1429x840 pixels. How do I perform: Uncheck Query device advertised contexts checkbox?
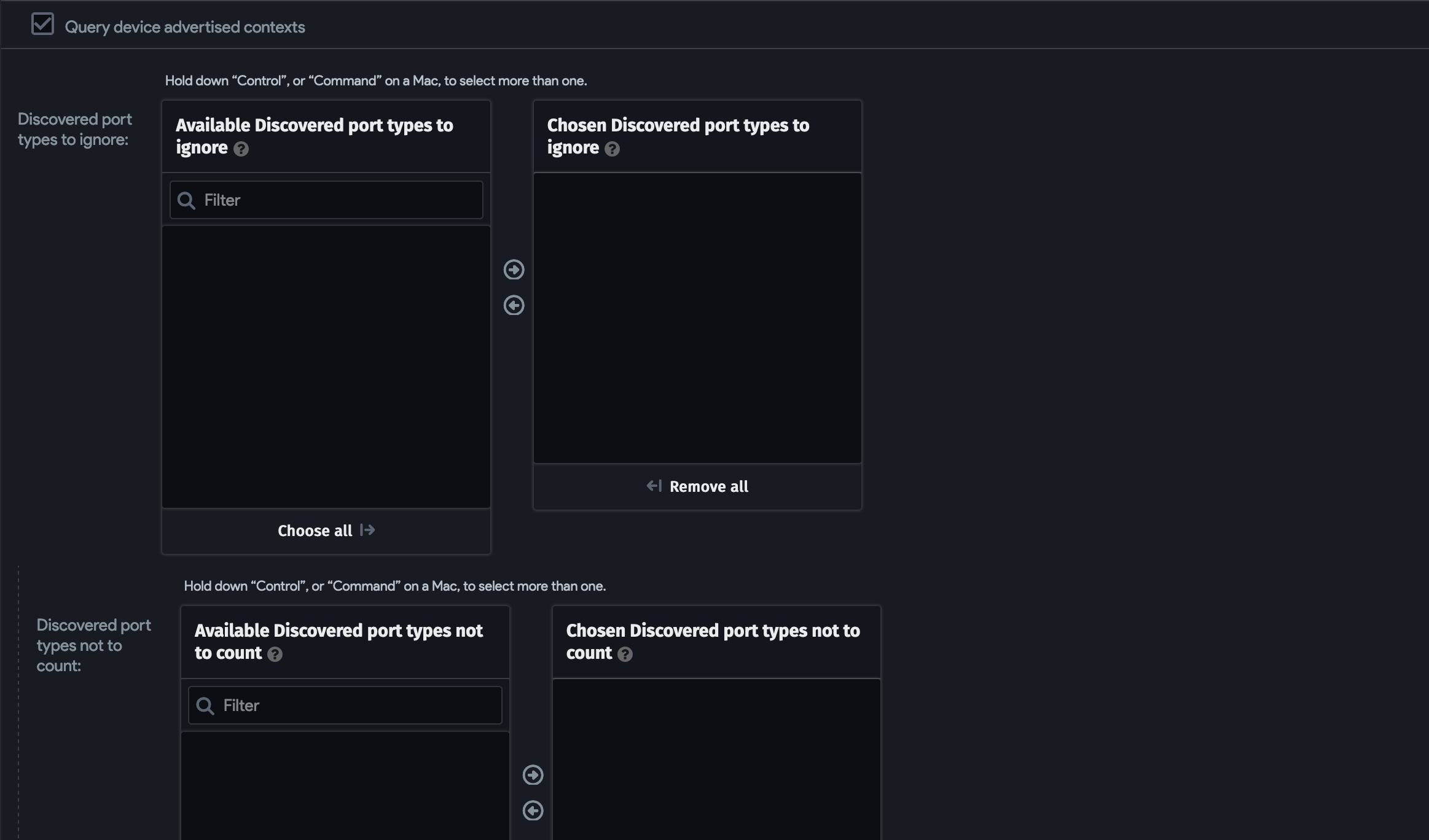click(x=42, y=25)
